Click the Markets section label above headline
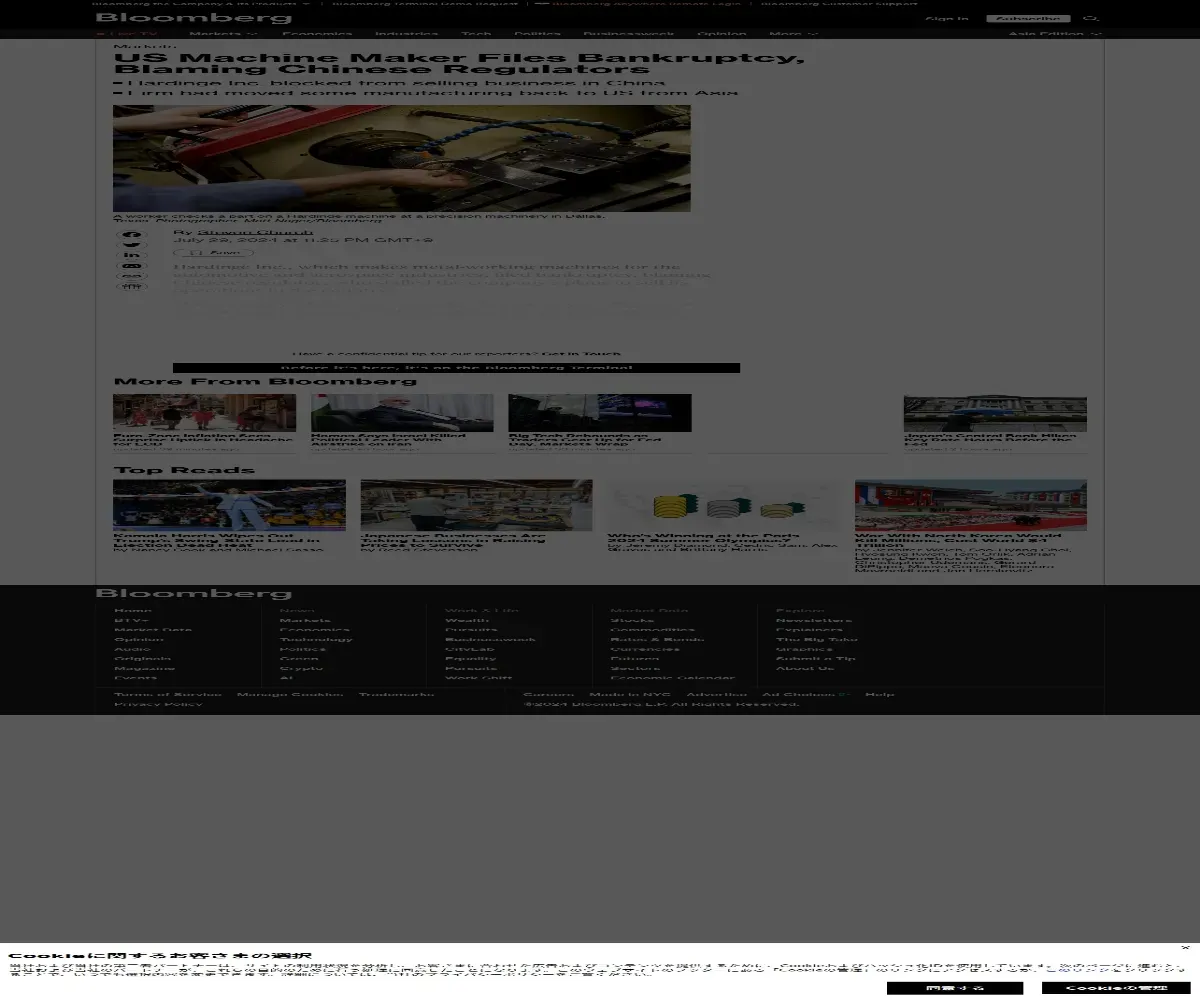 click(x=145, y=46)
